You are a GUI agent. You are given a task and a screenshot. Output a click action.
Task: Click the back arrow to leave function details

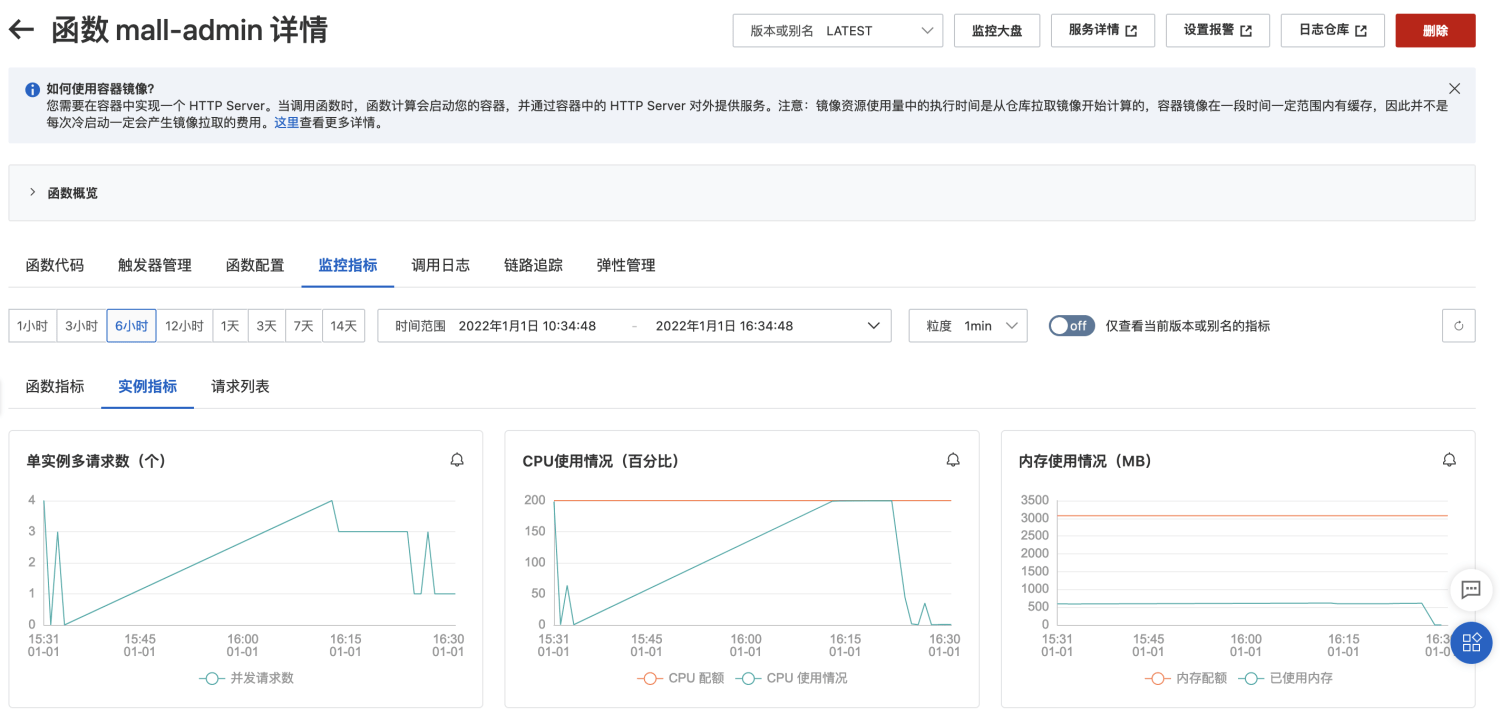[20, 29]
